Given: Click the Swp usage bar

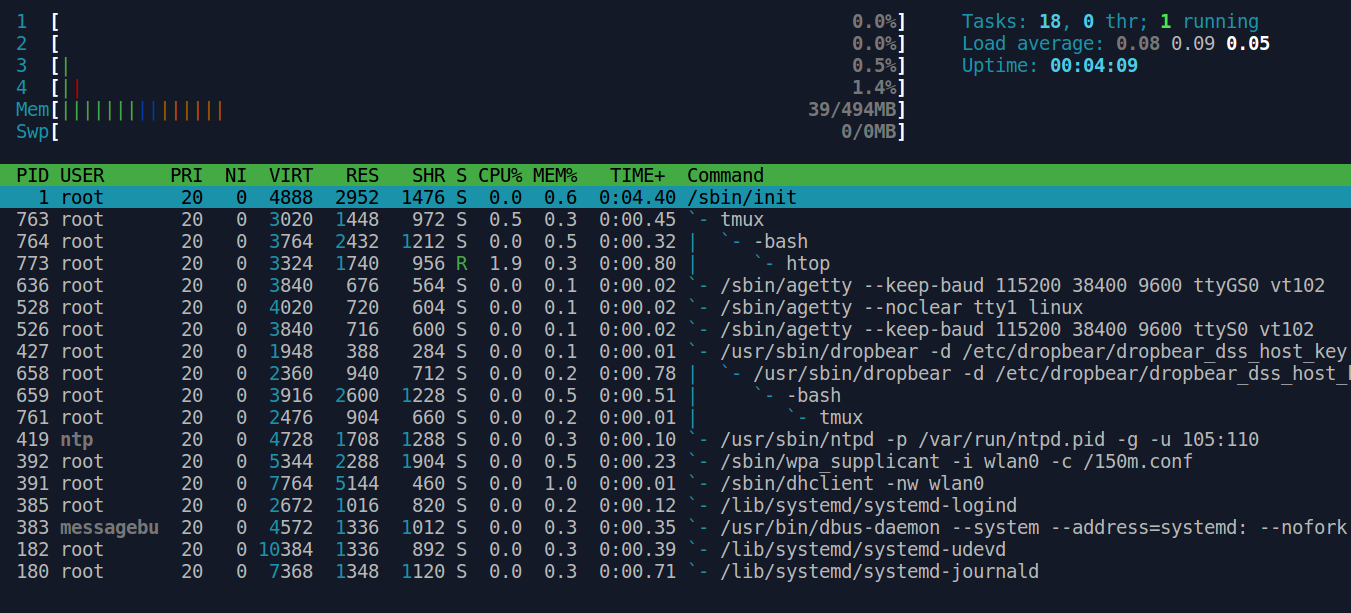Looking at the screenshot, I should (x=461, y=131).
